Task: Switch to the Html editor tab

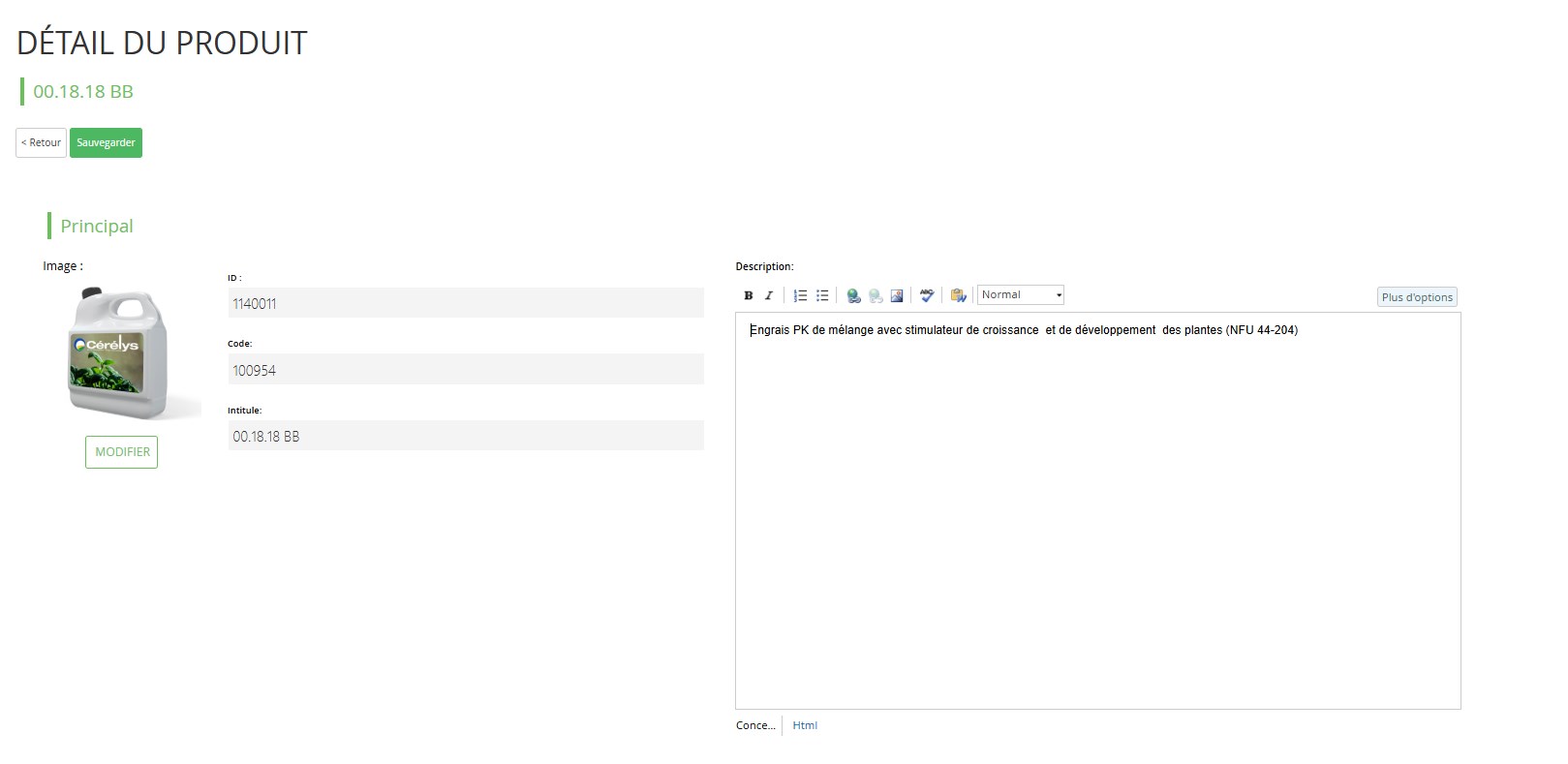Action: [804, 725]
